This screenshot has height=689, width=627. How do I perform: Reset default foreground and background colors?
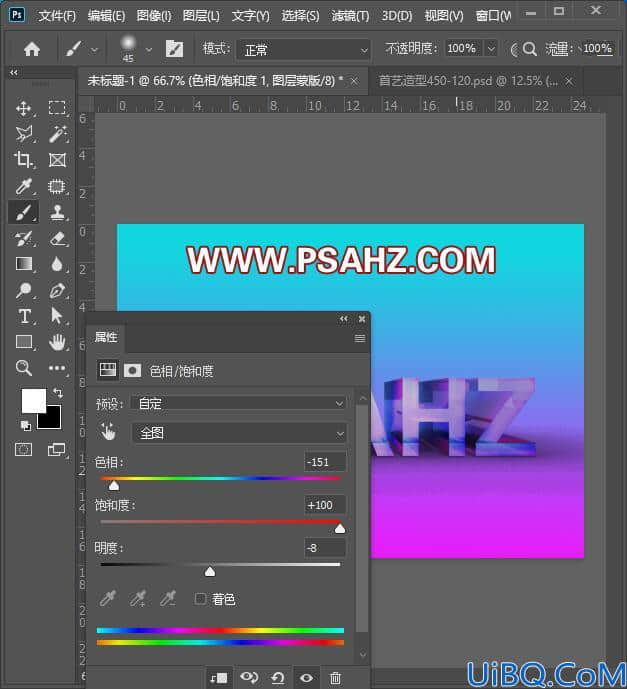click(x=25, y=425)
